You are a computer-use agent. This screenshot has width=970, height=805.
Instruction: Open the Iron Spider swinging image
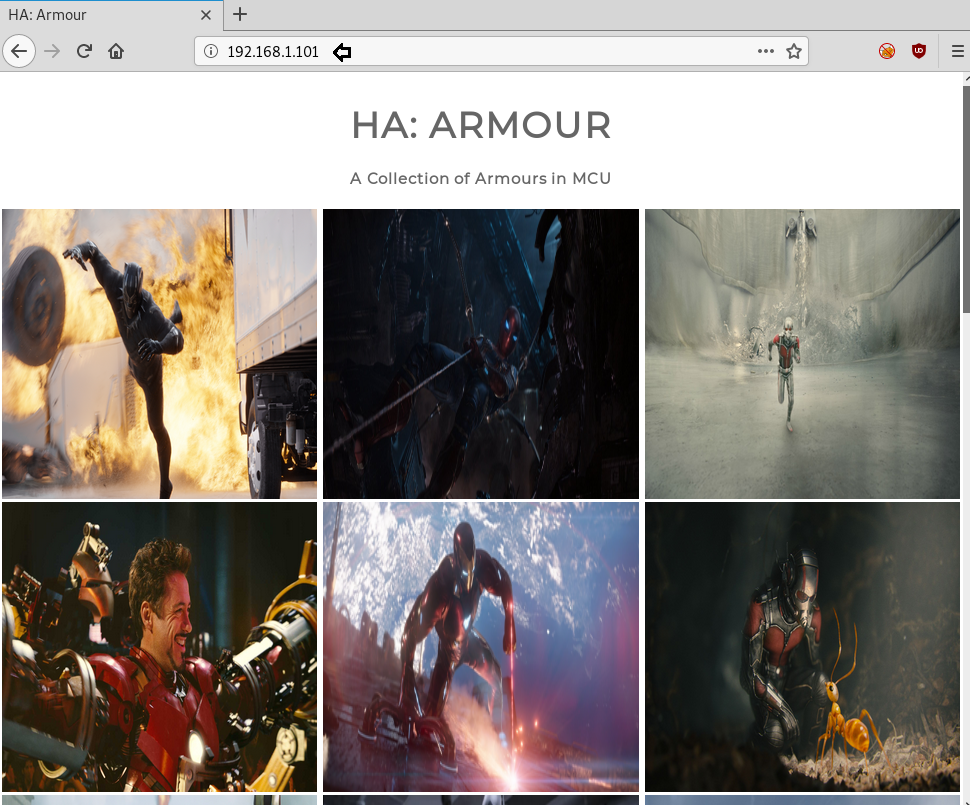click(481, 353)
